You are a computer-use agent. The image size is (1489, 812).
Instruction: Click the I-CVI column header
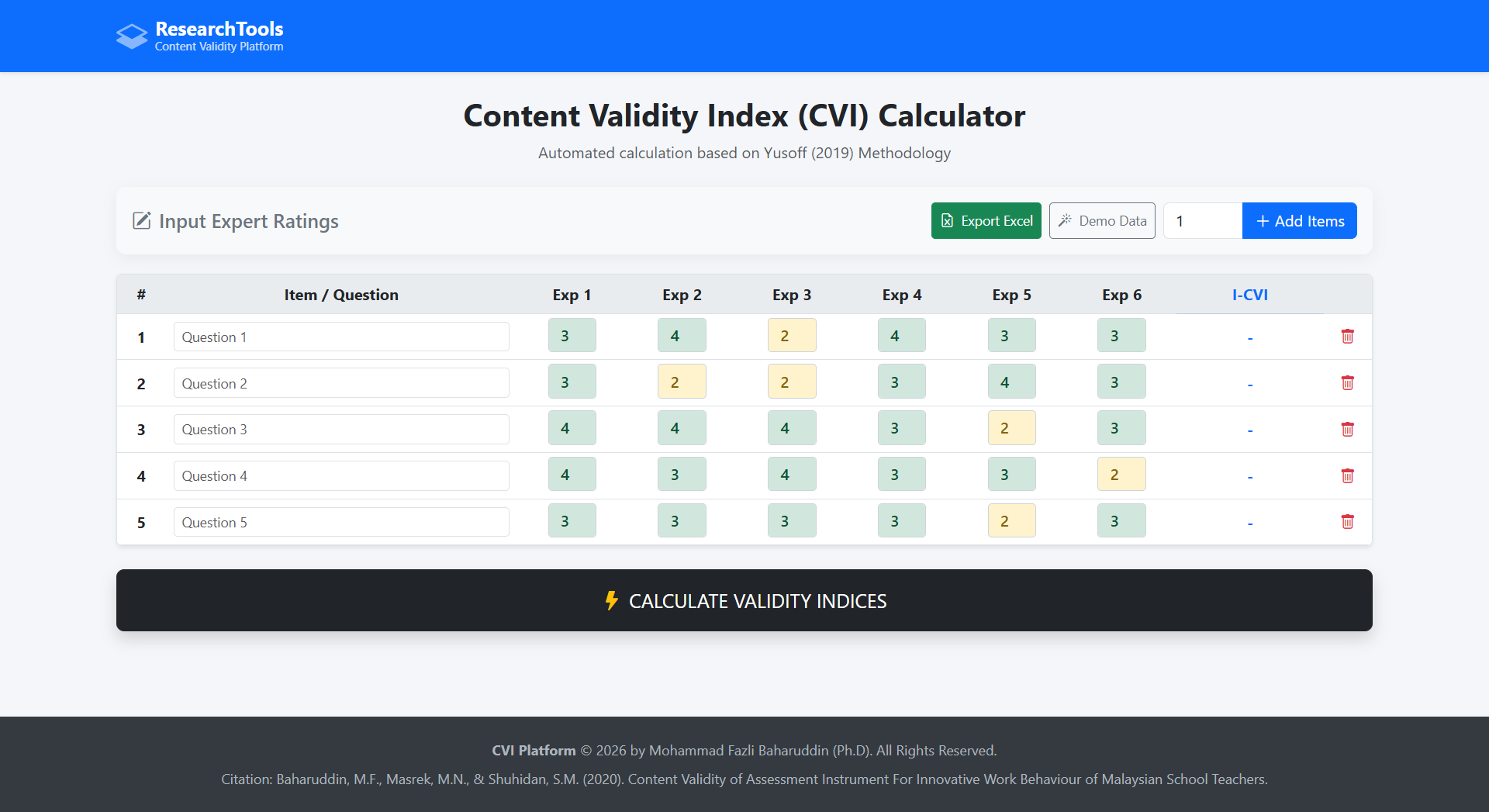pyautogui.click(x=1249, y=295)
